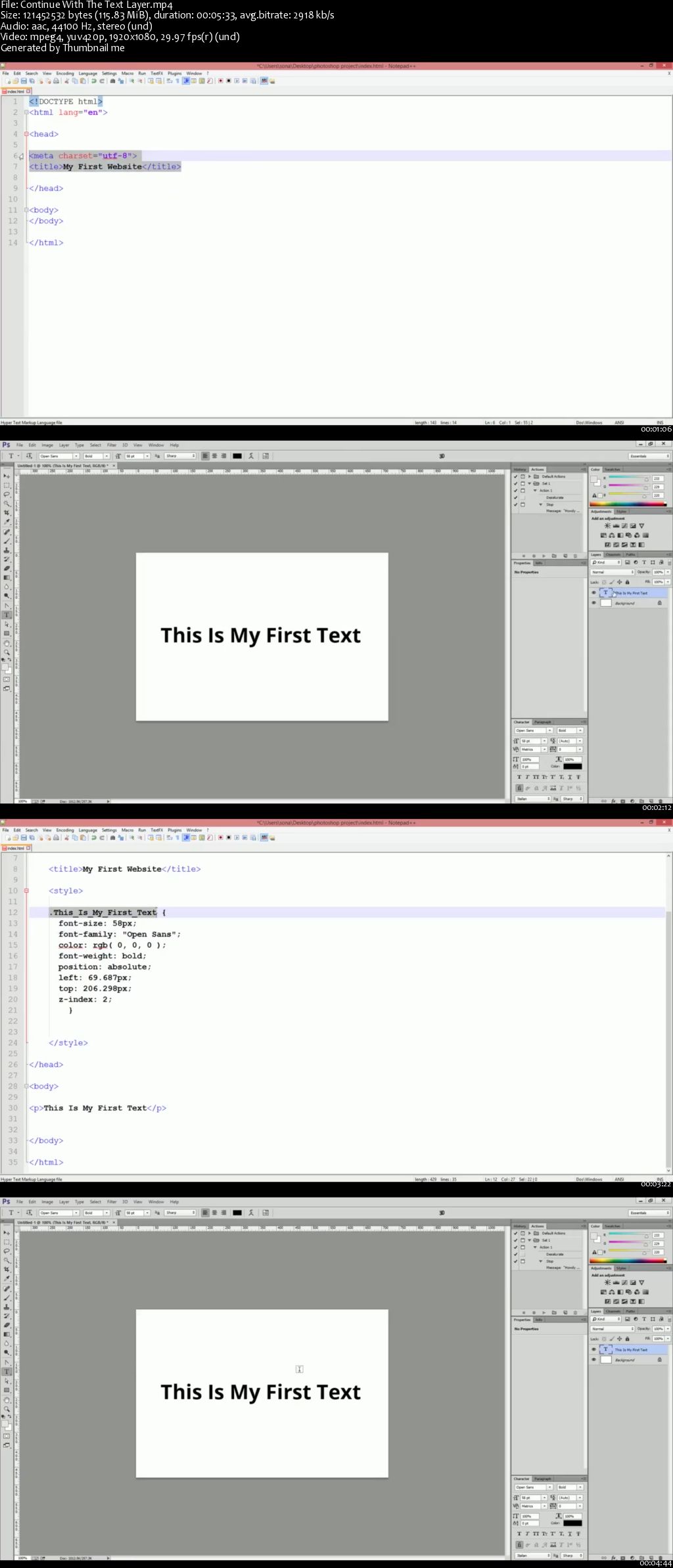Open Essentials workspace dropdown in the 00:02:12 Photoshop frame

(649, 456)
